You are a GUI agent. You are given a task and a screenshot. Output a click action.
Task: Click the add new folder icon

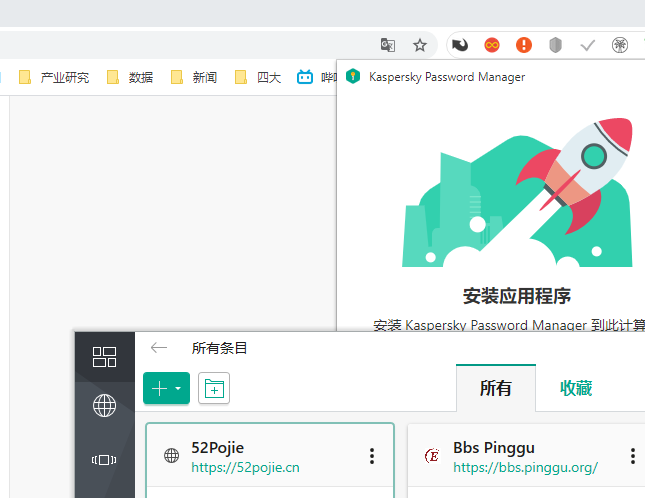[x=214, y=389]
